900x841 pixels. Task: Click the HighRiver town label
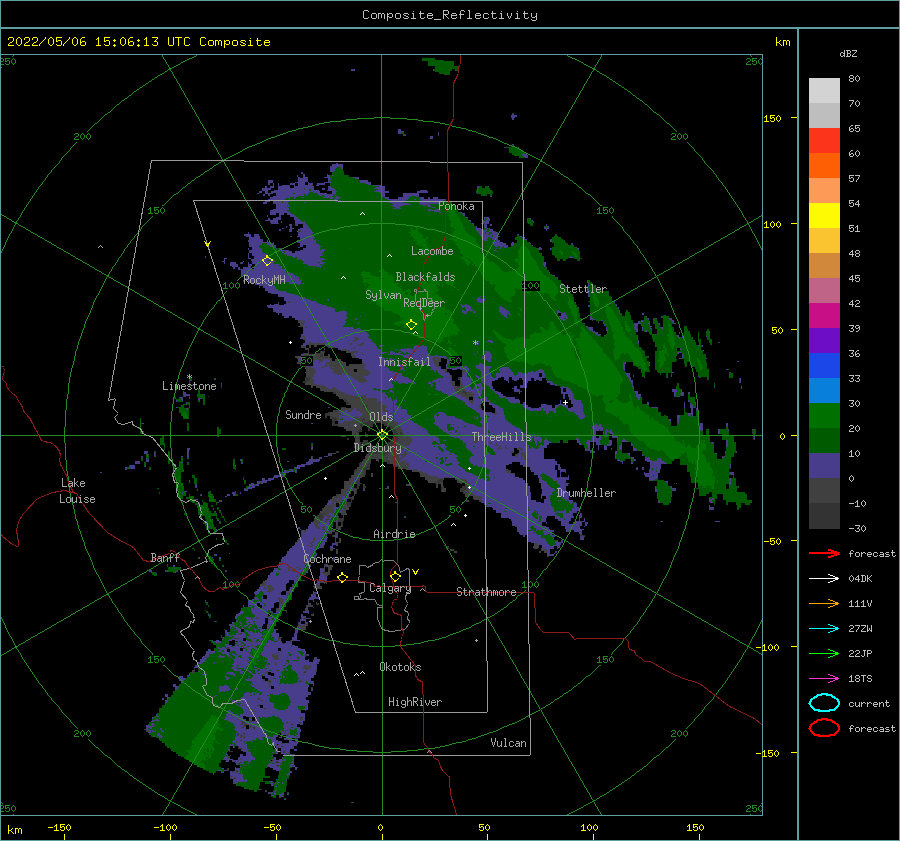(x=414, y=702)
